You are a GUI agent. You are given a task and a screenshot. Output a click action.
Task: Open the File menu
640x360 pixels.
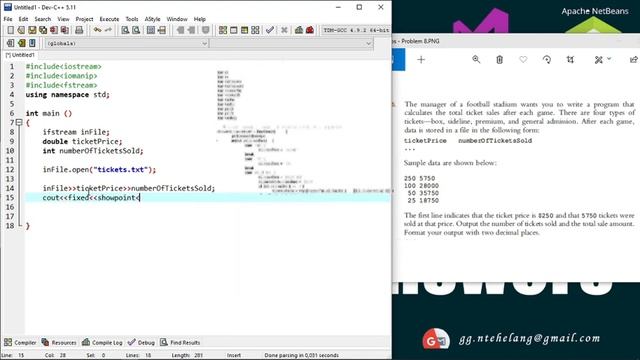point(8,19)
